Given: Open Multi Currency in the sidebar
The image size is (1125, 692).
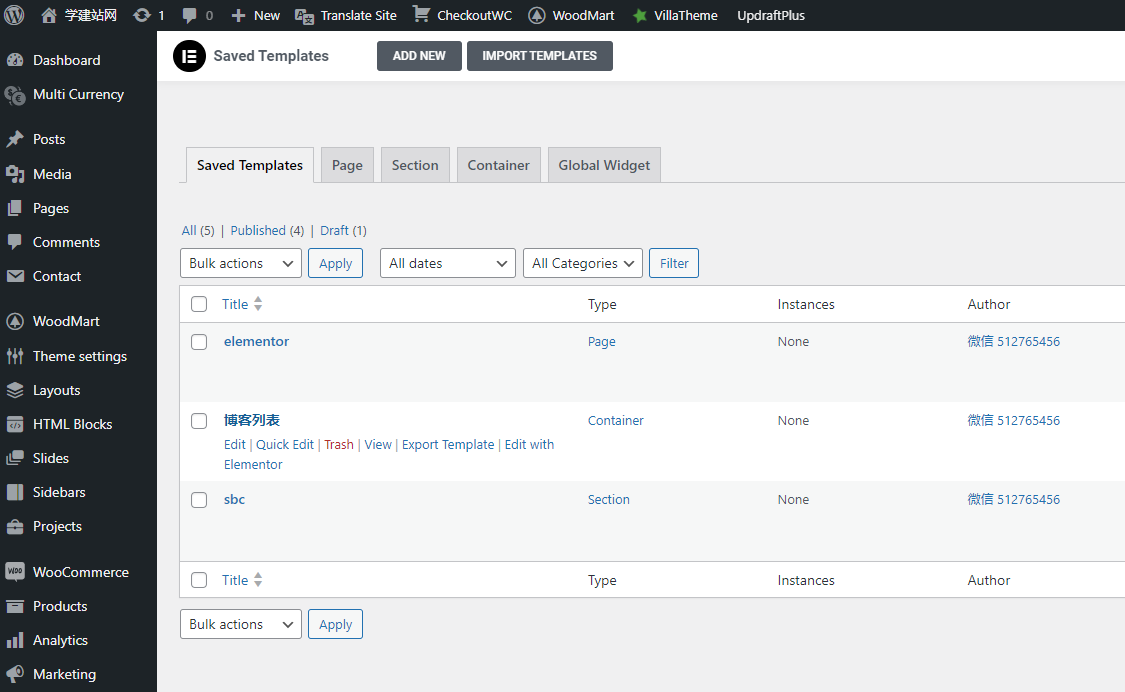Looking at the screenshot, I should pos(78,94).
